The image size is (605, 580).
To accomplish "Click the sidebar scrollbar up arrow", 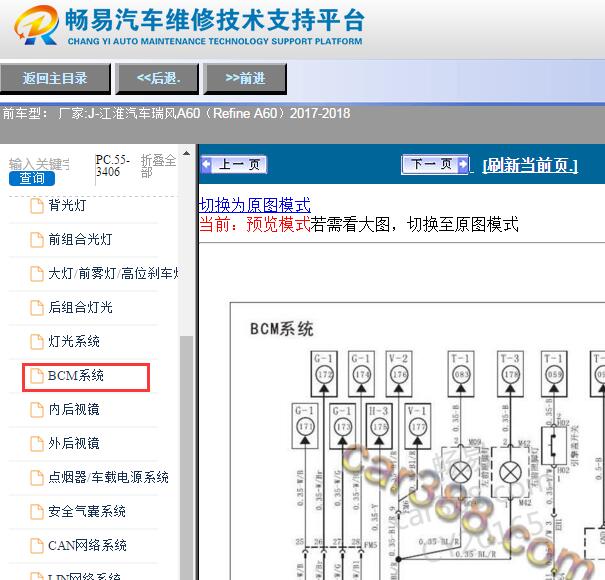I will (x=187, y=153).
